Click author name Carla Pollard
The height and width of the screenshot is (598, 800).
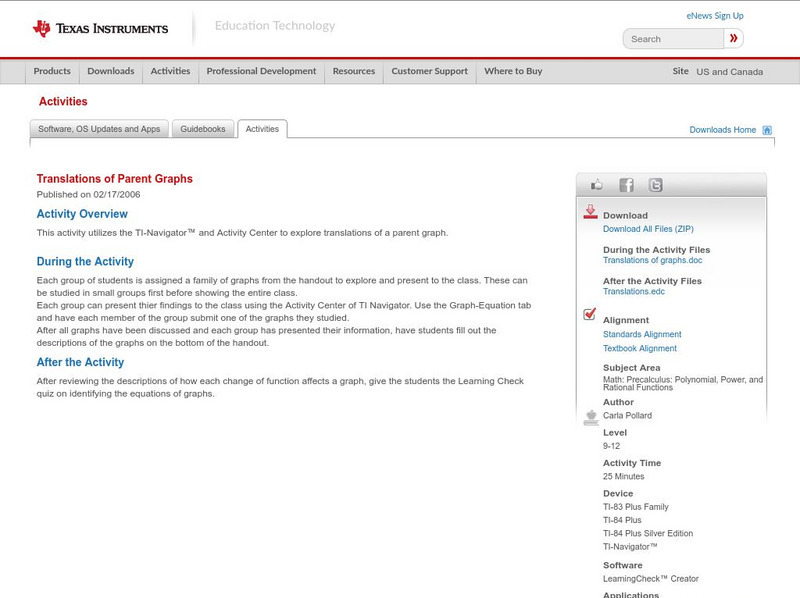(x=628, y=415)
